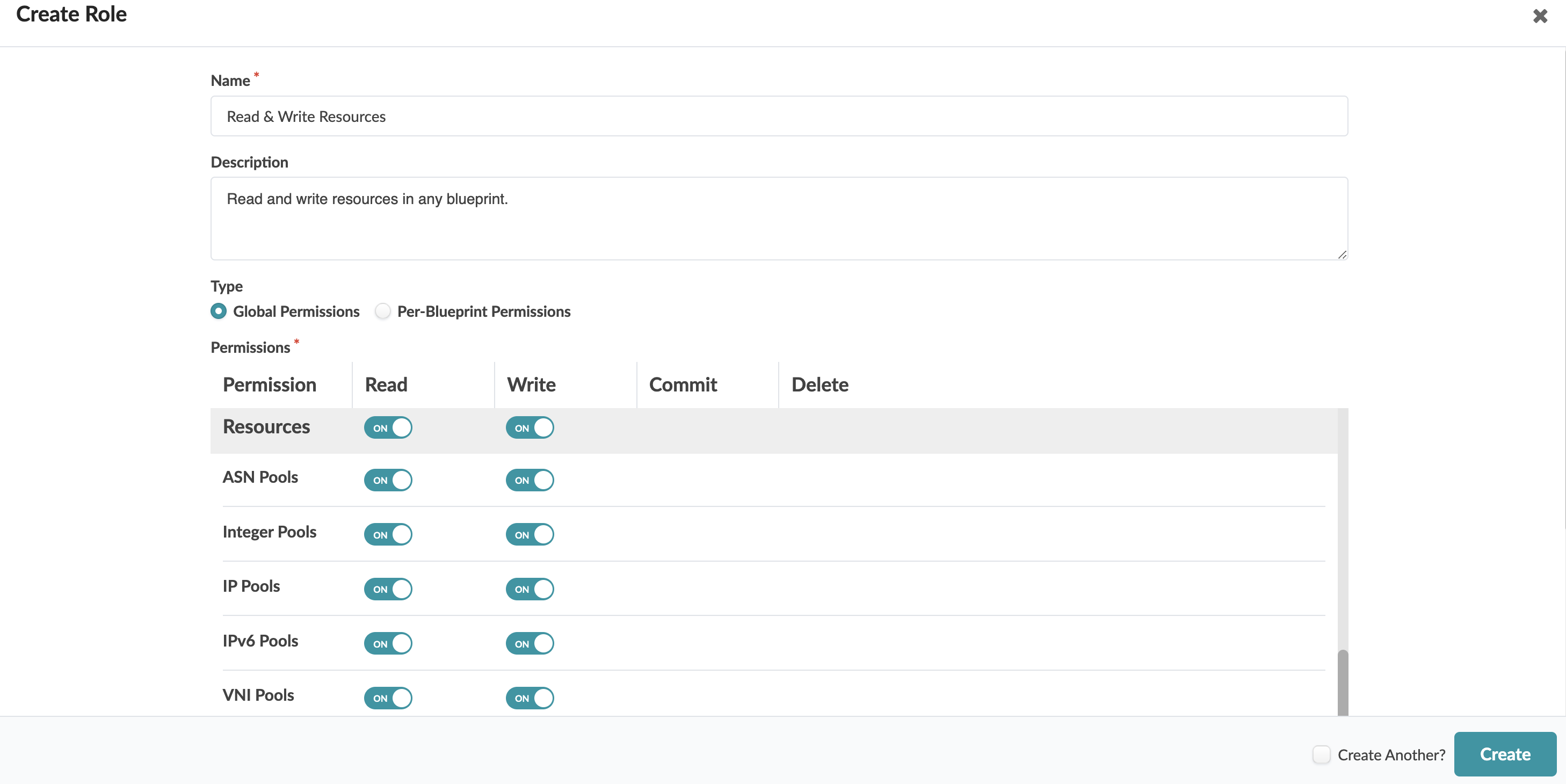The width and height of the screenshot is (1566, 784).
Task: Turn off Integer Pools Write toggle
Action: [530, 534]
